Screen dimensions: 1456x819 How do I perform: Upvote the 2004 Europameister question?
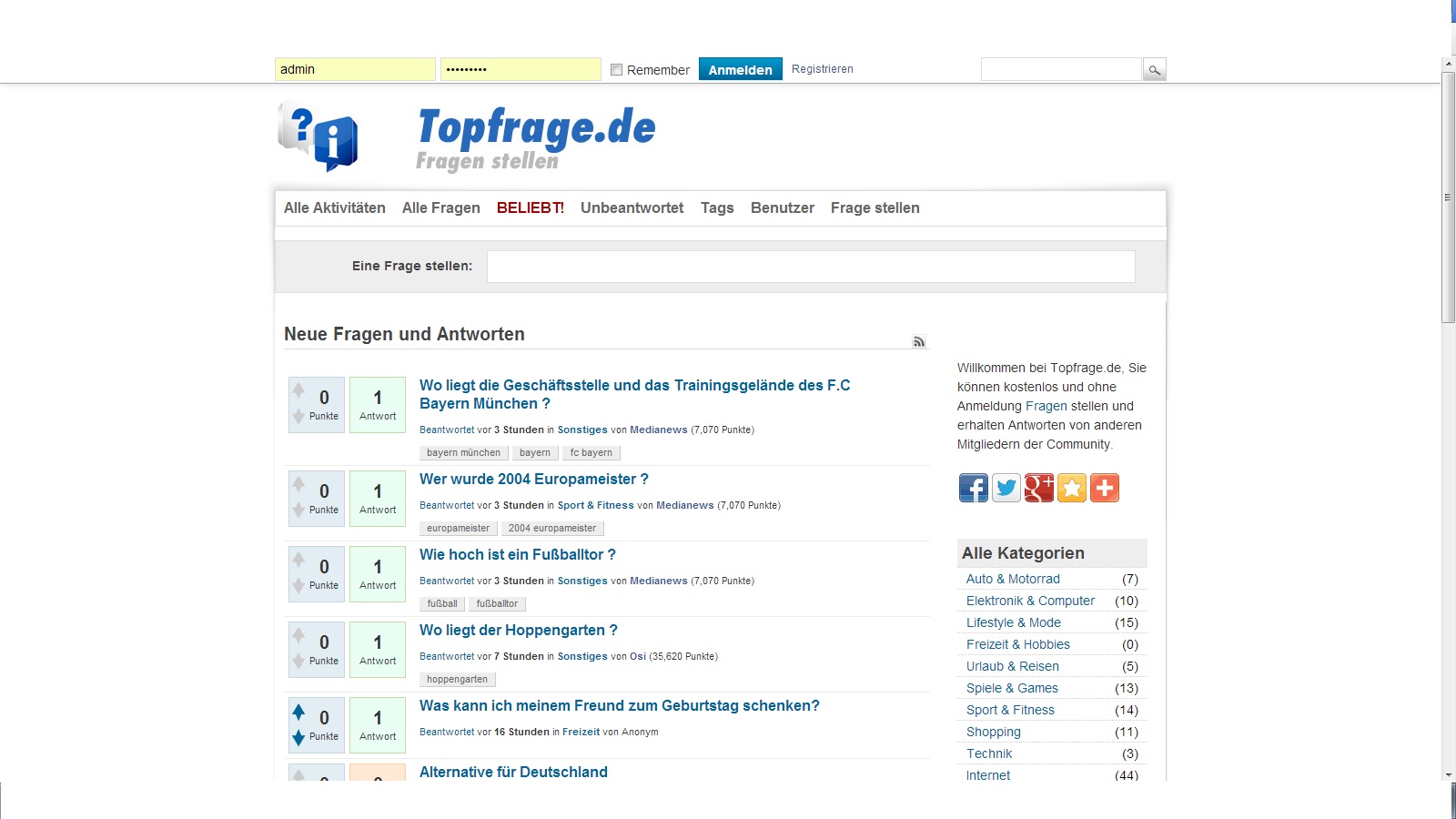point(298,484)
